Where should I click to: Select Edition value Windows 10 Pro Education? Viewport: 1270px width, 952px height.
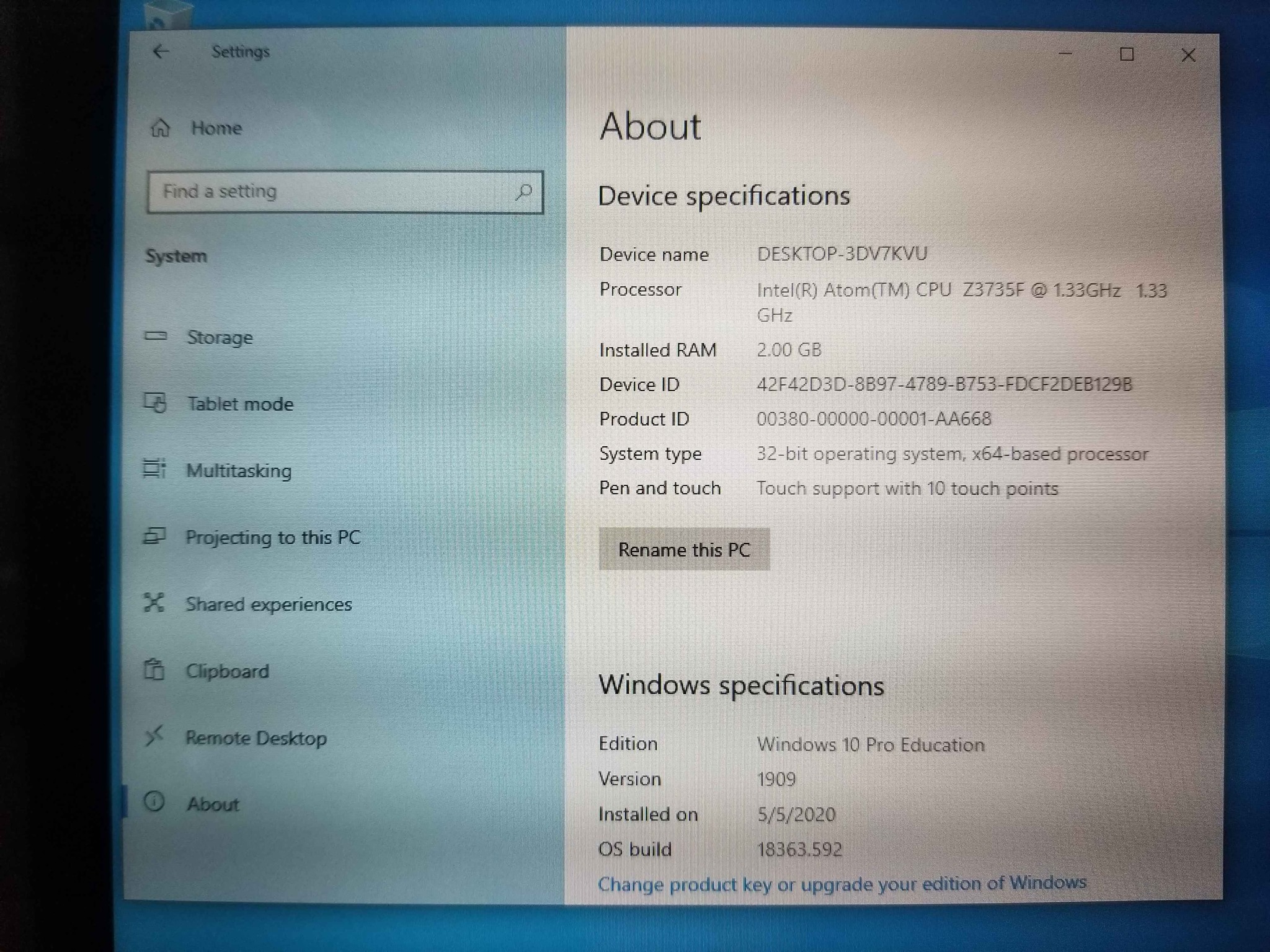[x=871, y=744]
